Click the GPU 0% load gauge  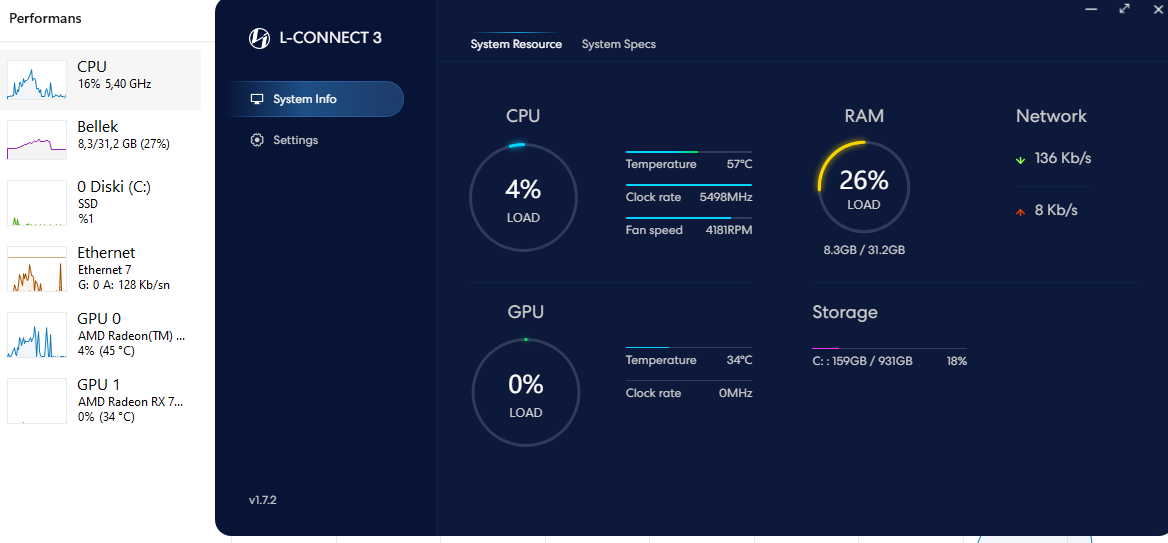pos(526,393)
